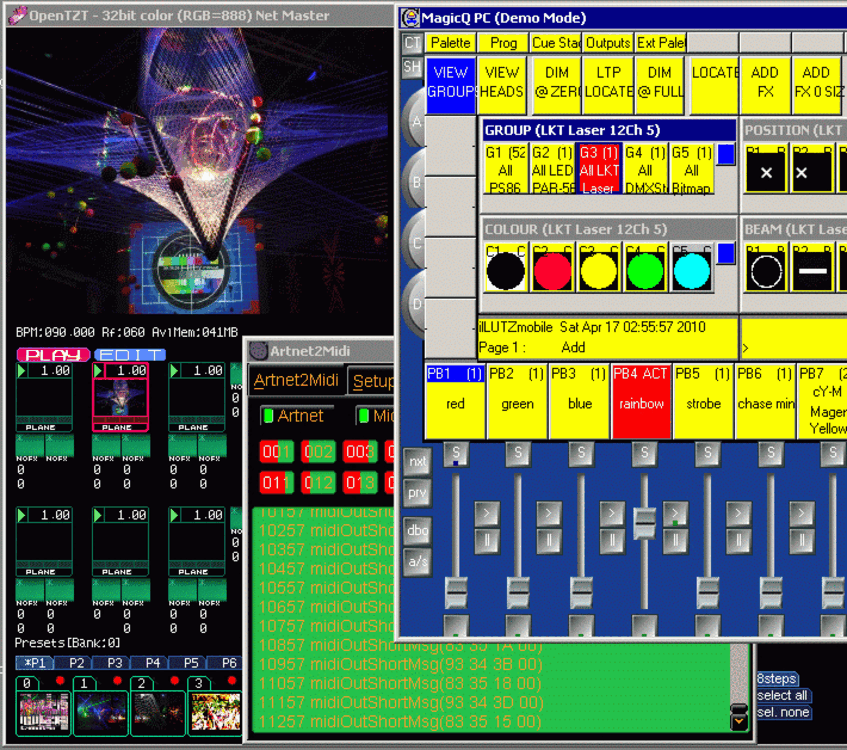Screen dimensions: 847x750
Task: Click DIM @ ZERO button
Action: click(556, 85)
